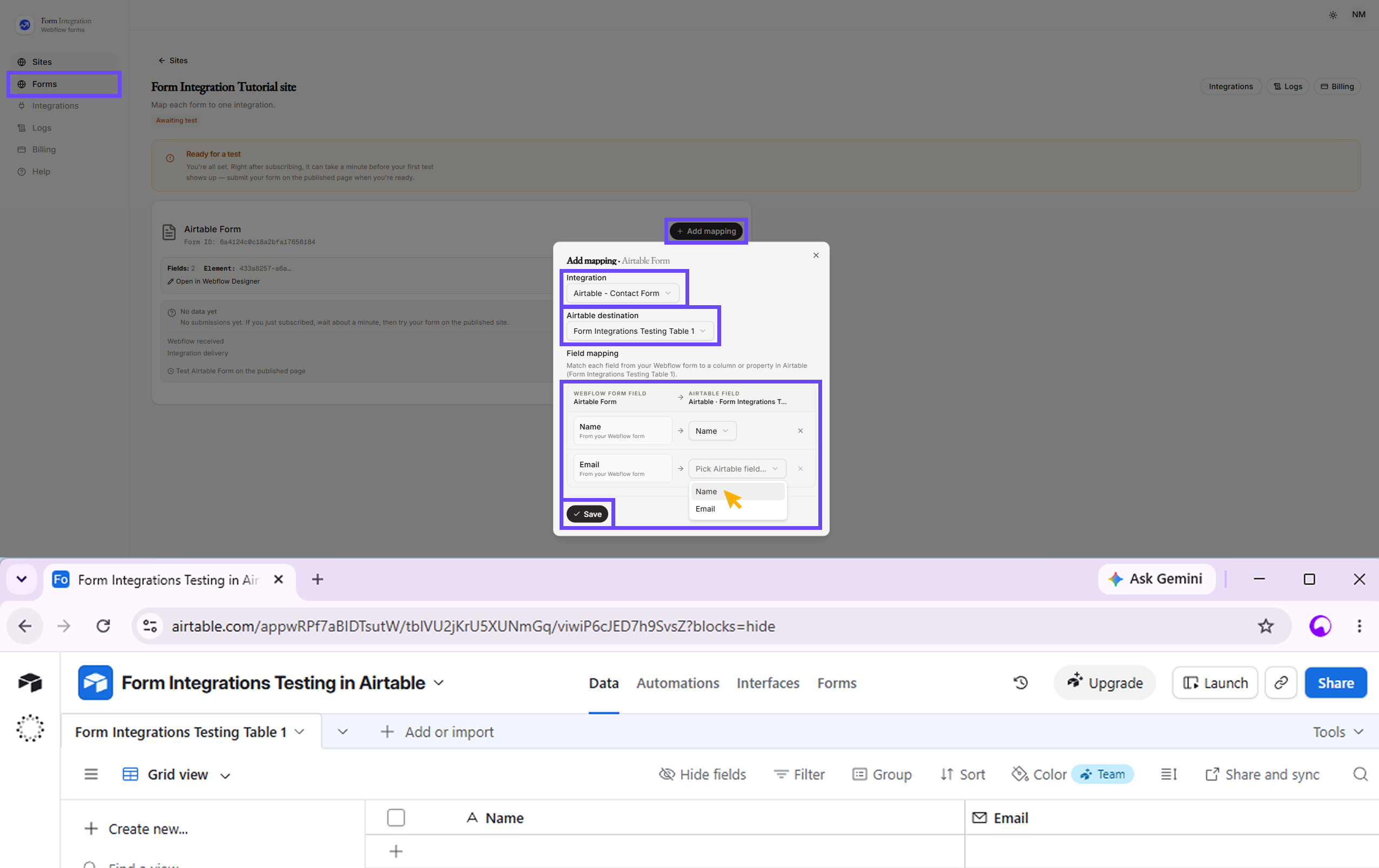Click Group in the toolbar
The height and width of the screenshot is (868, 1379).
[x=882, y=775]
